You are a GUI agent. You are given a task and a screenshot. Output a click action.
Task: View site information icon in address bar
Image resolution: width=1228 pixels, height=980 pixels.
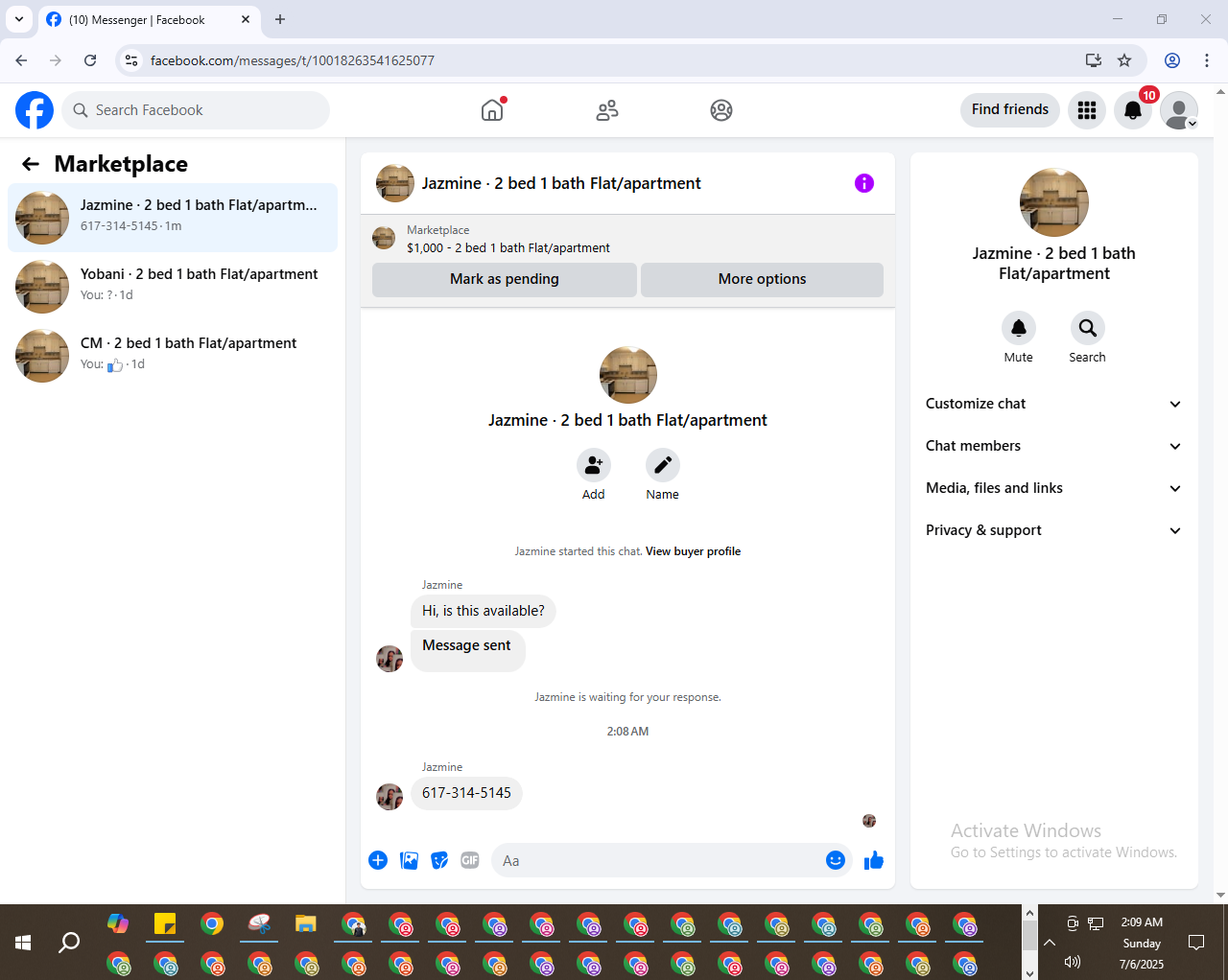(x=131, y=60)
